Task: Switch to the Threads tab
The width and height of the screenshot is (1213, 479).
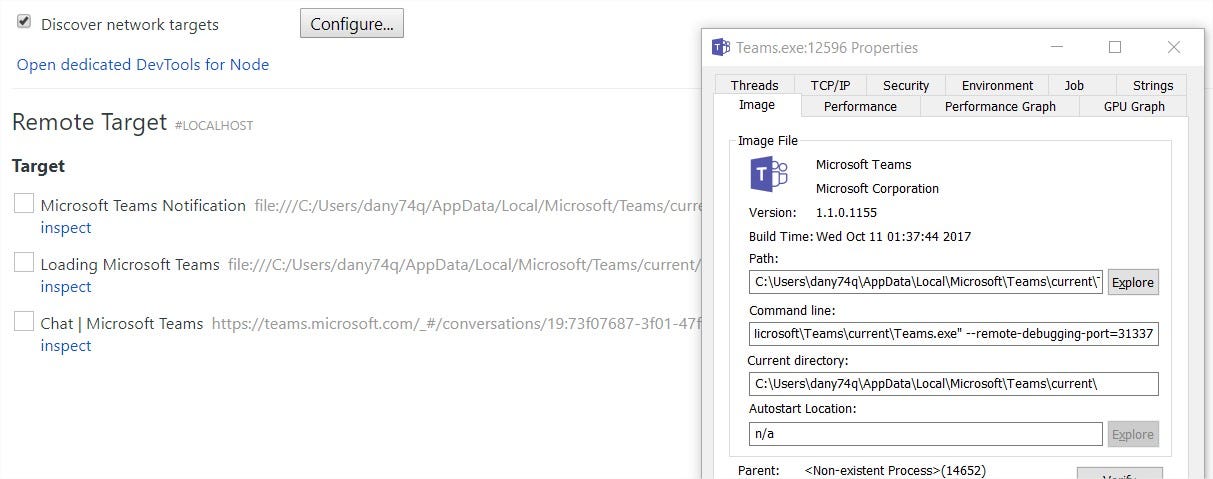Action: click(x=754, y=85)
